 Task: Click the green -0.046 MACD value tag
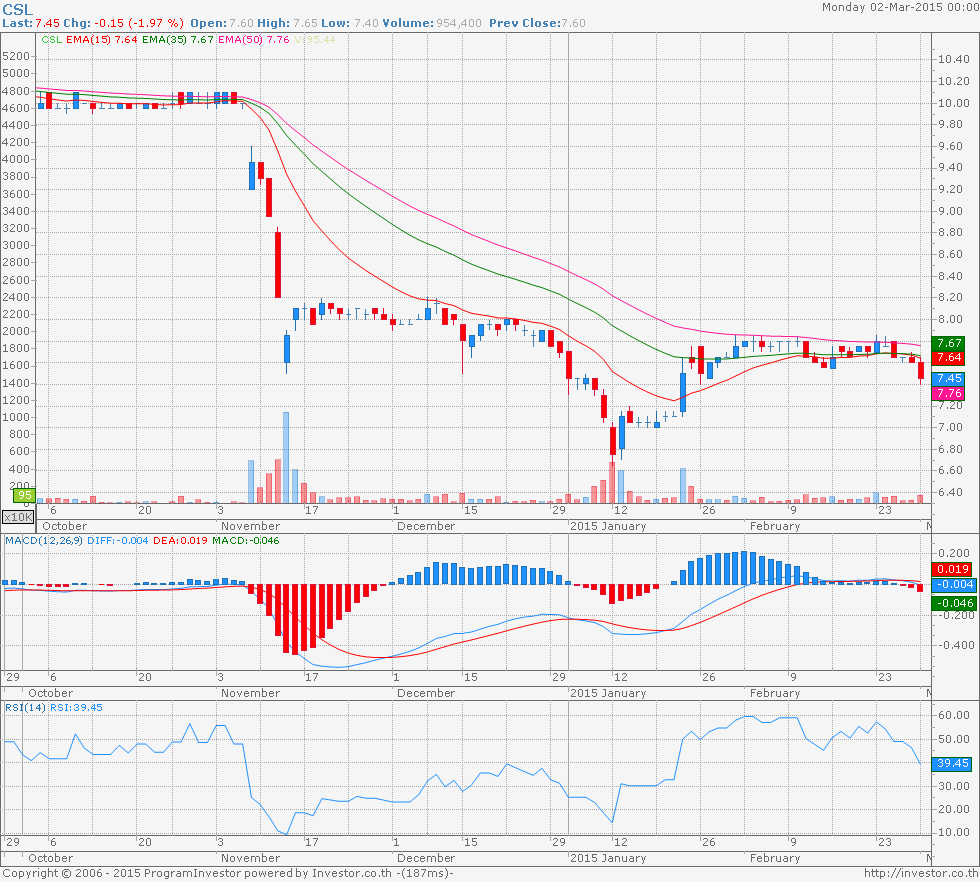point(952,603)
